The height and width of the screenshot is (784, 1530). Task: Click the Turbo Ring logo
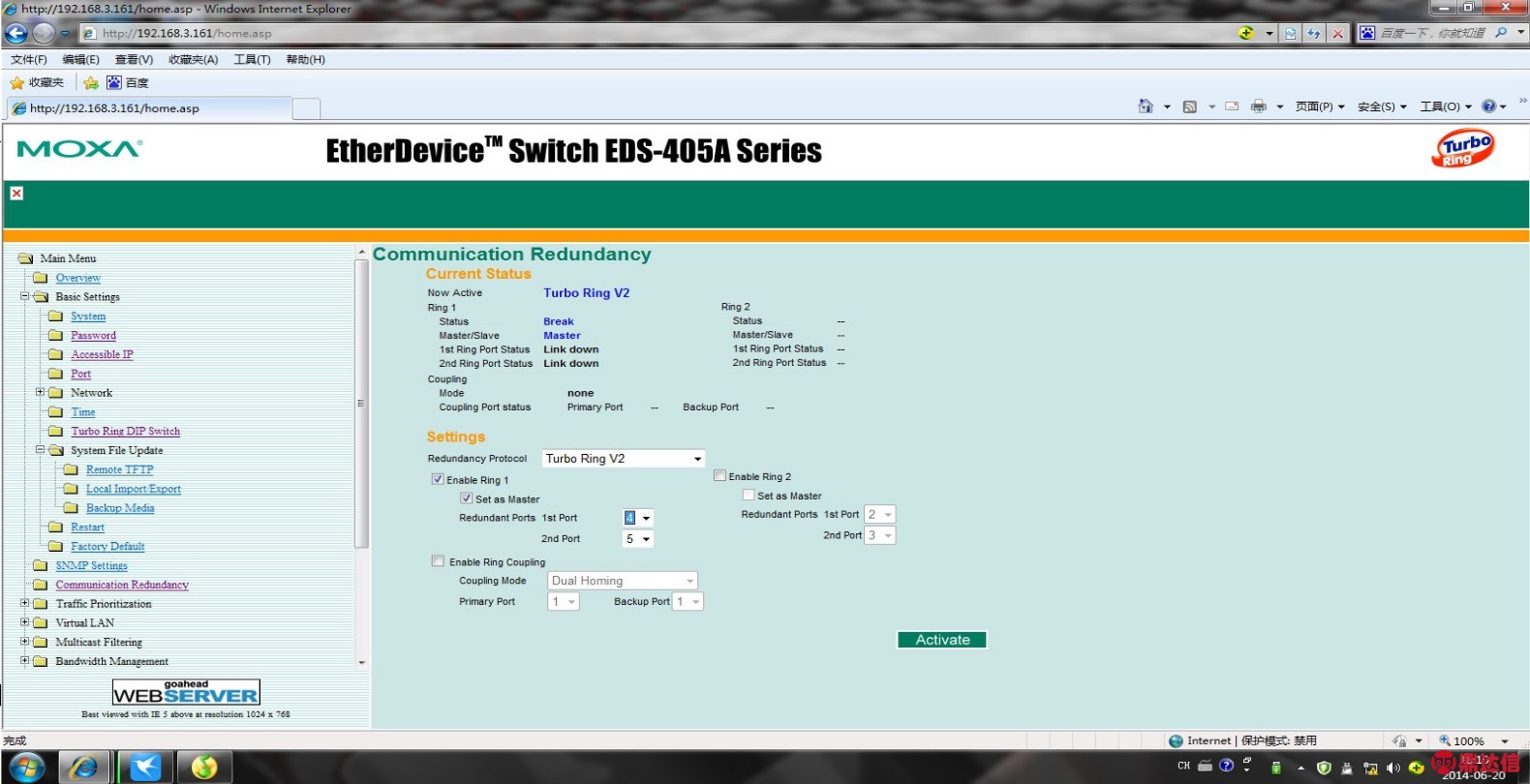point(1463,148)
